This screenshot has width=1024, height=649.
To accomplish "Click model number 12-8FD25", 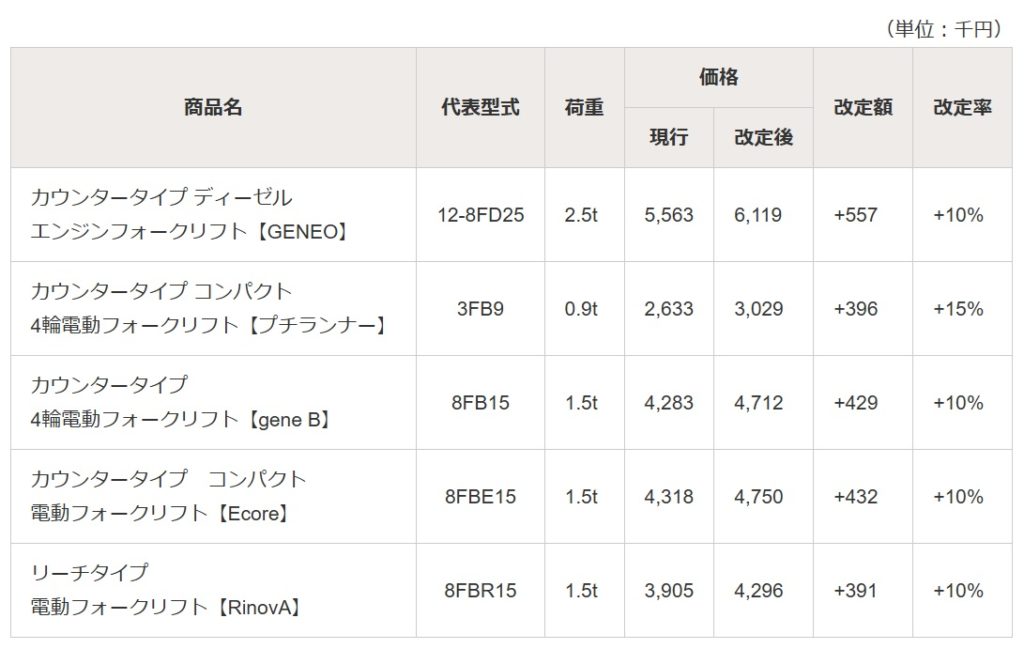I will pyautogui.click(x=480, y=215).
